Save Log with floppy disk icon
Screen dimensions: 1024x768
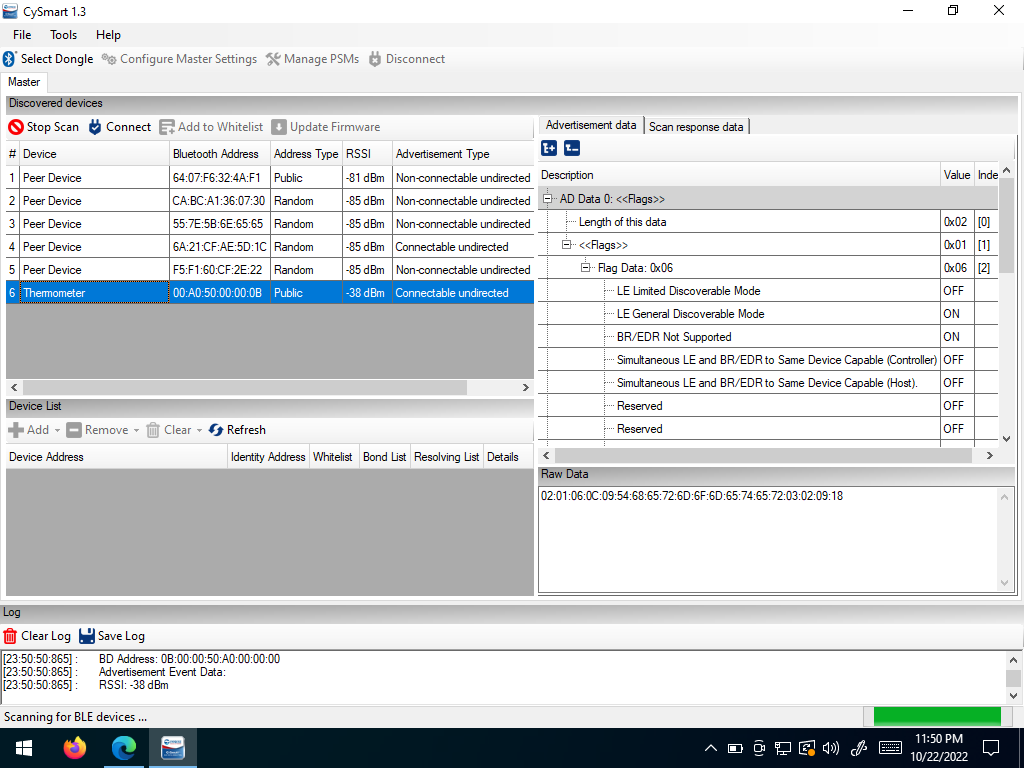112,635
